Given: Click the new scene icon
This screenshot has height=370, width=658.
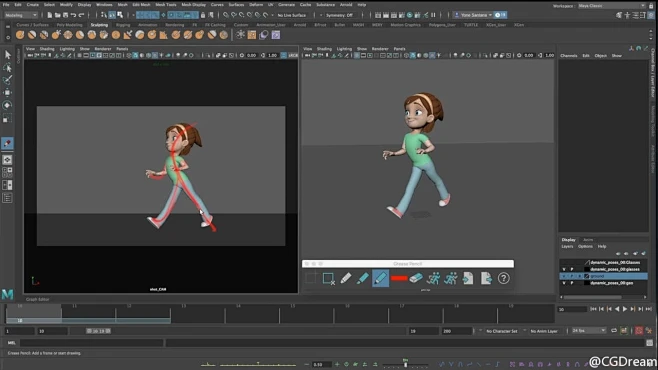Looking at the screenshot, I should point(50,15).
